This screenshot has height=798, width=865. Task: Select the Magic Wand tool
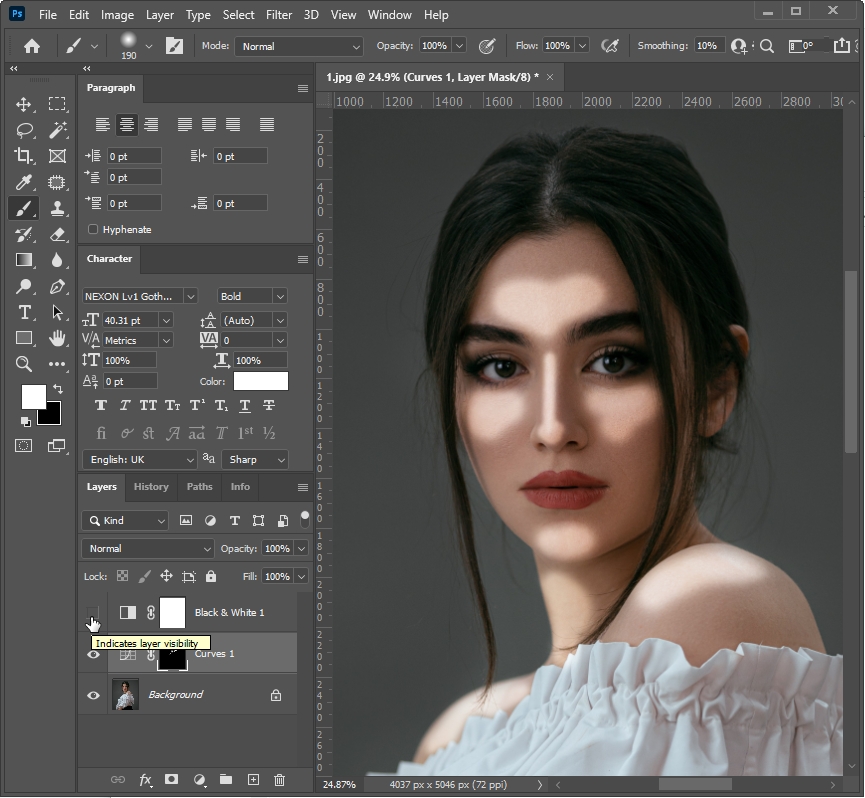(x=57, y=130)
